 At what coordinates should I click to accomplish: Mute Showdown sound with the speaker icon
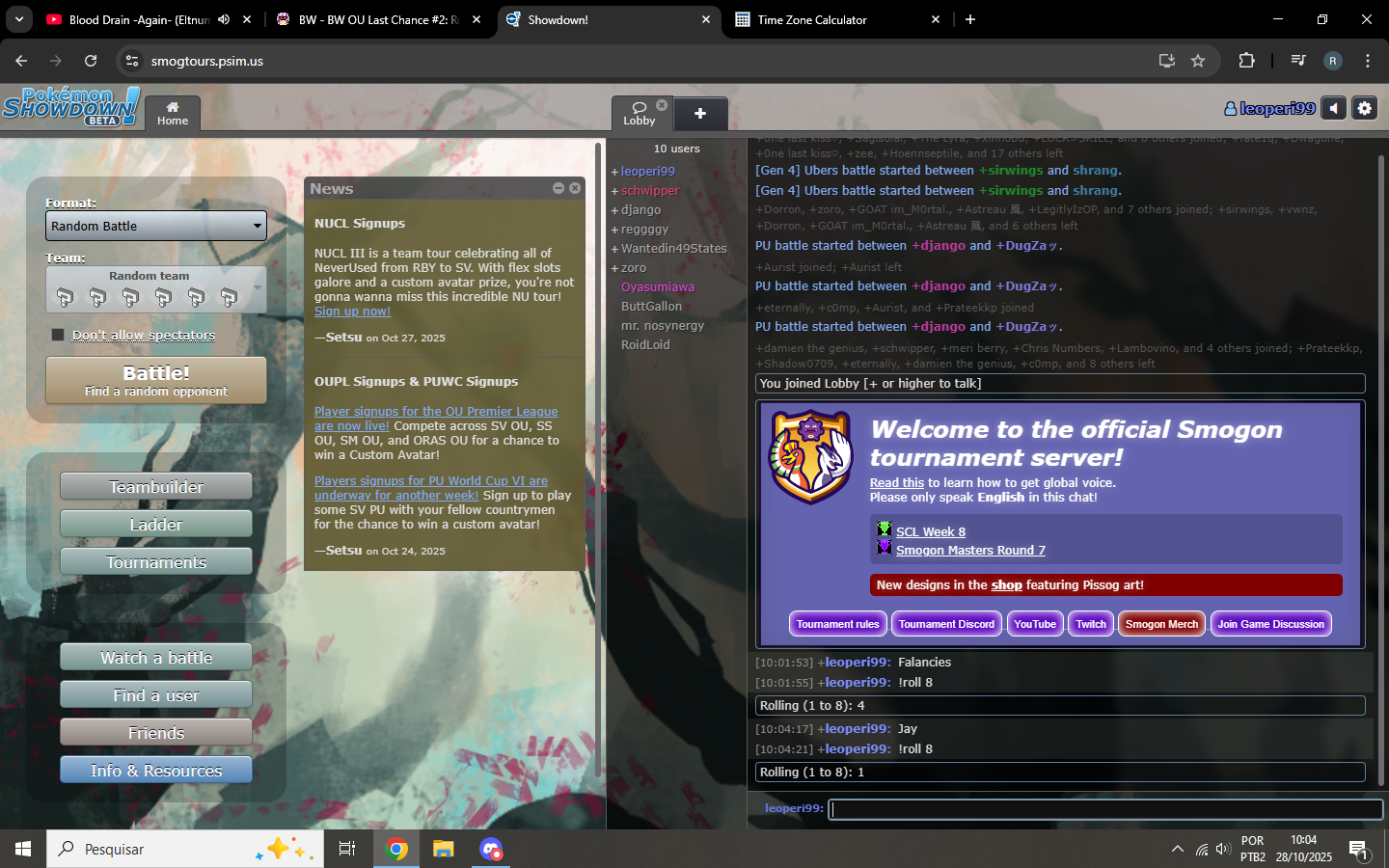click(x=1333, y=109)
